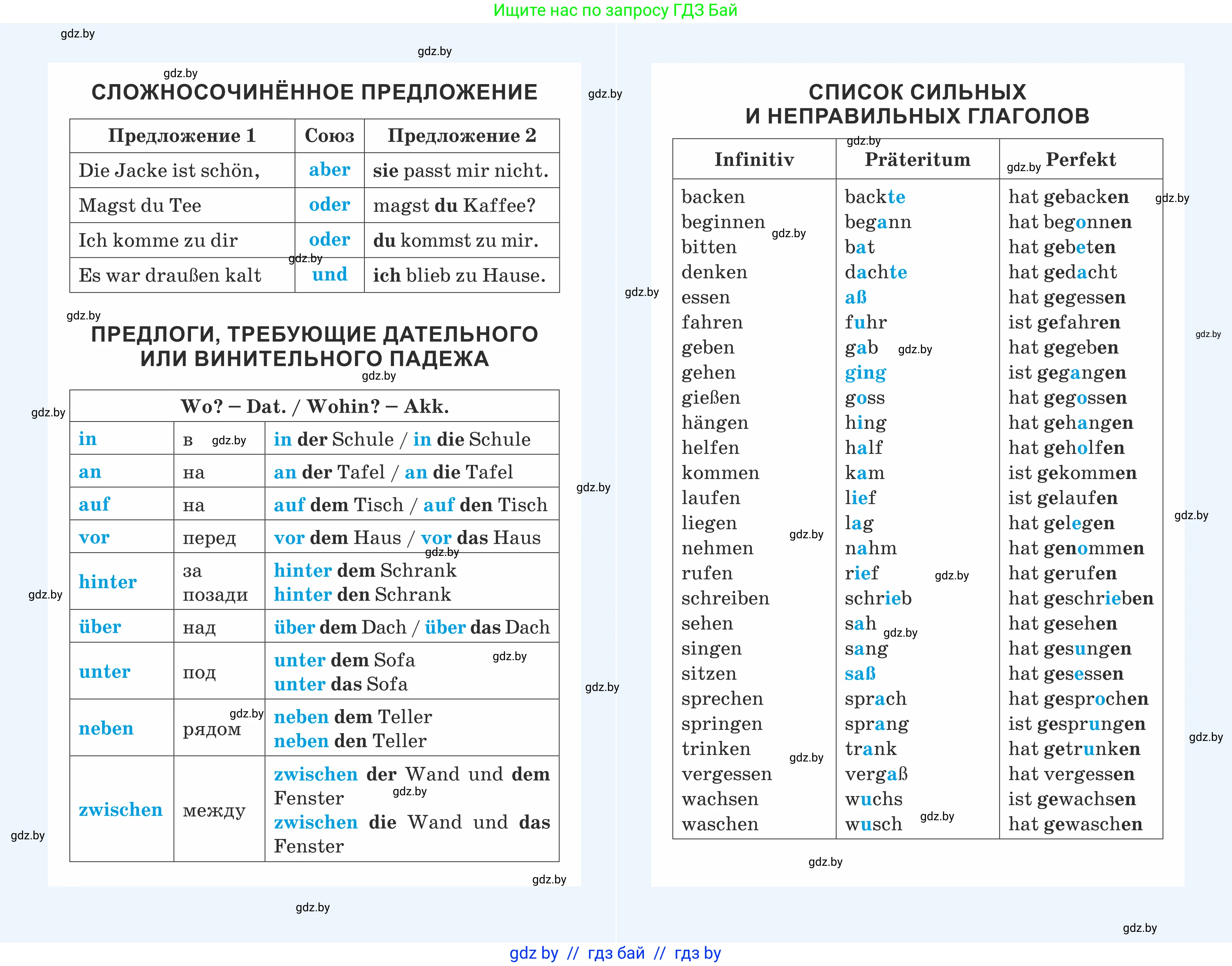Screen dimensions: 1232x966
Task: Select the 'Infinitiv' column header
Action: [x=754, y=159]
